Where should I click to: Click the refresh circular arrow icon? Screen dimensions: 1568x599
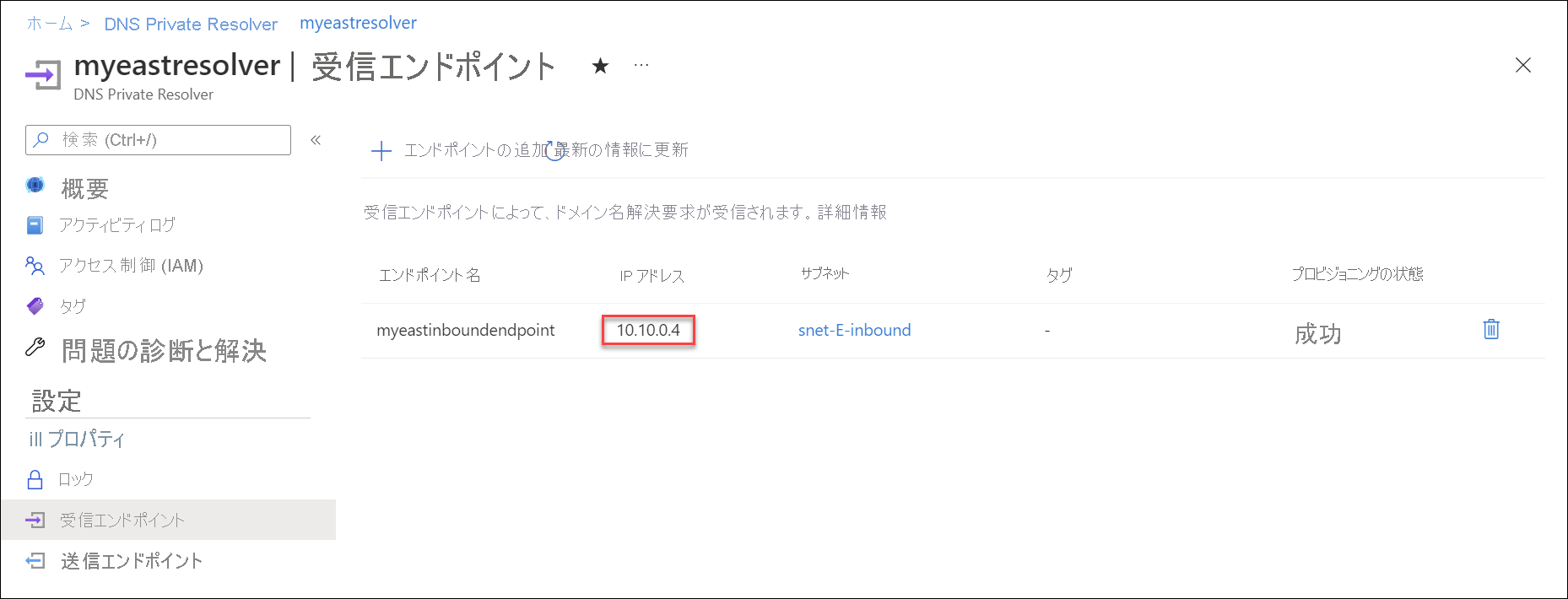pos(554,151)
